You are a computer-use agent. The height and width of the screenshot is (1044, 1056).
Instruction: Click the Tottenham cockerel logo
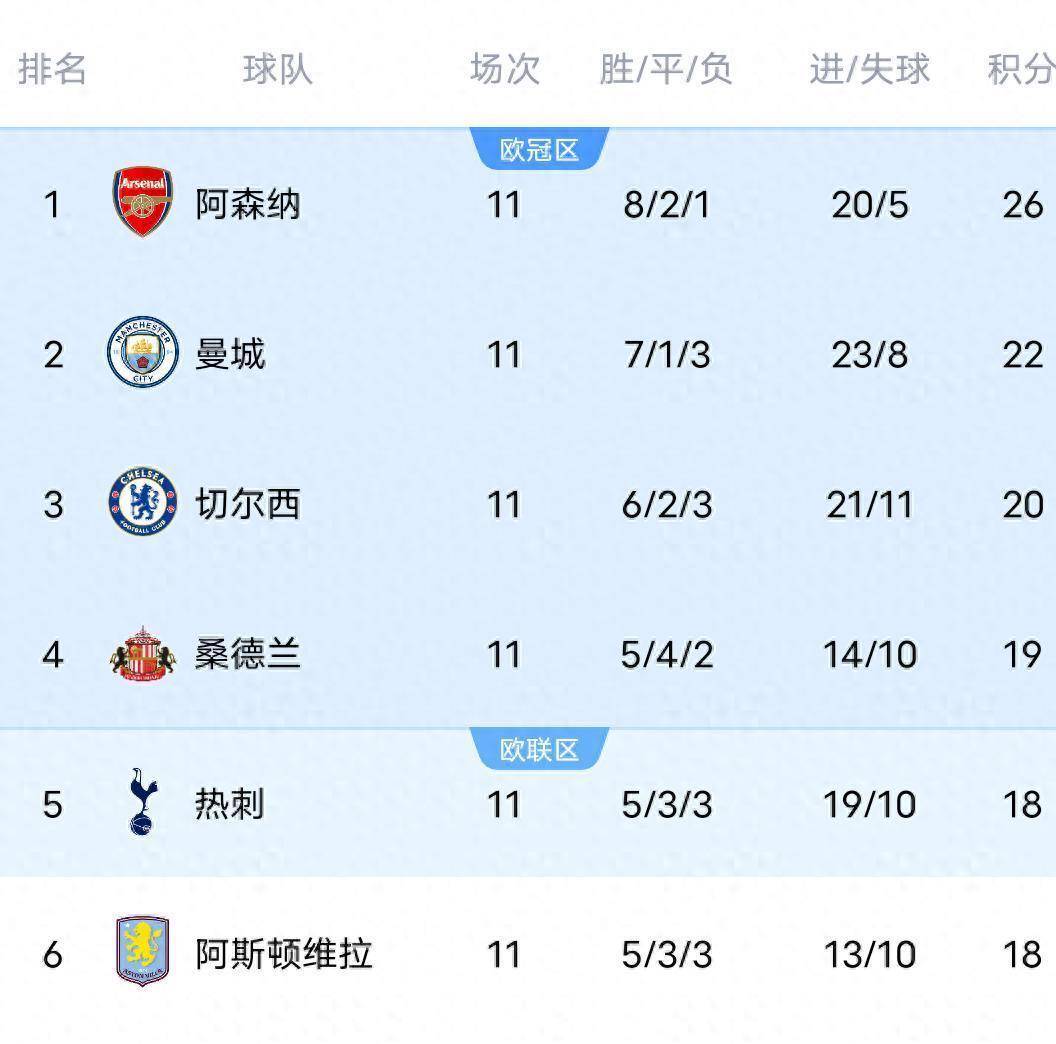[x=143, y=802]
